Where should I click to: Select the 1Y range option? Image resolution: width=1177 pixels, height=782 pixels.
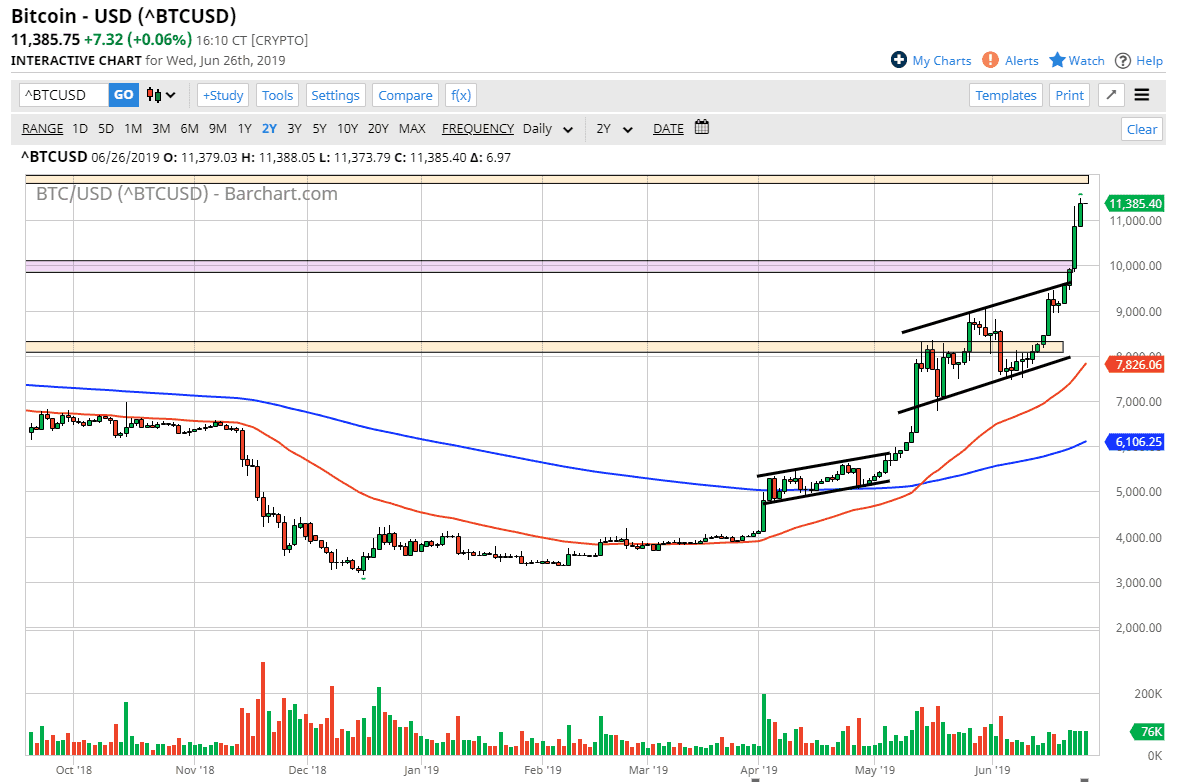[x=244, y=128]
